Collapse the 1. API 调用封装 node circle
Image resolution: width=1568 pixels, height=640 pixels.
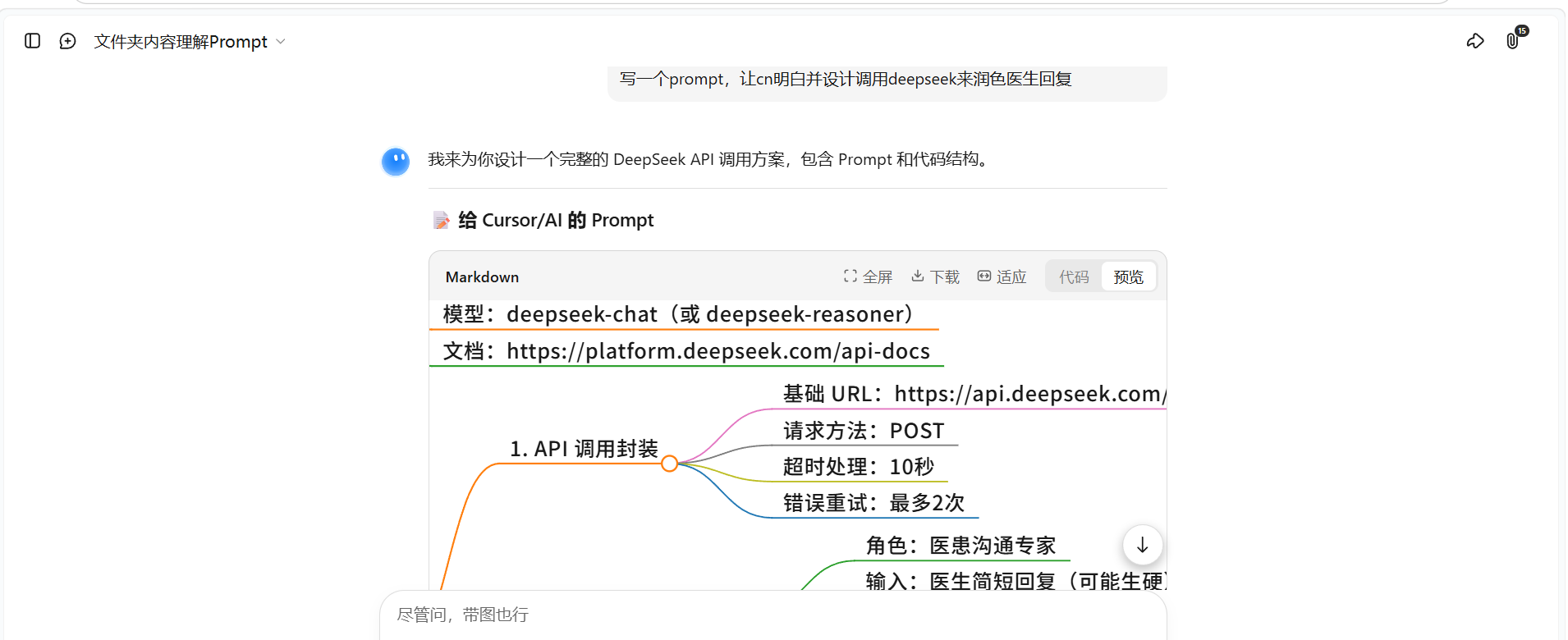coord(670,464)
